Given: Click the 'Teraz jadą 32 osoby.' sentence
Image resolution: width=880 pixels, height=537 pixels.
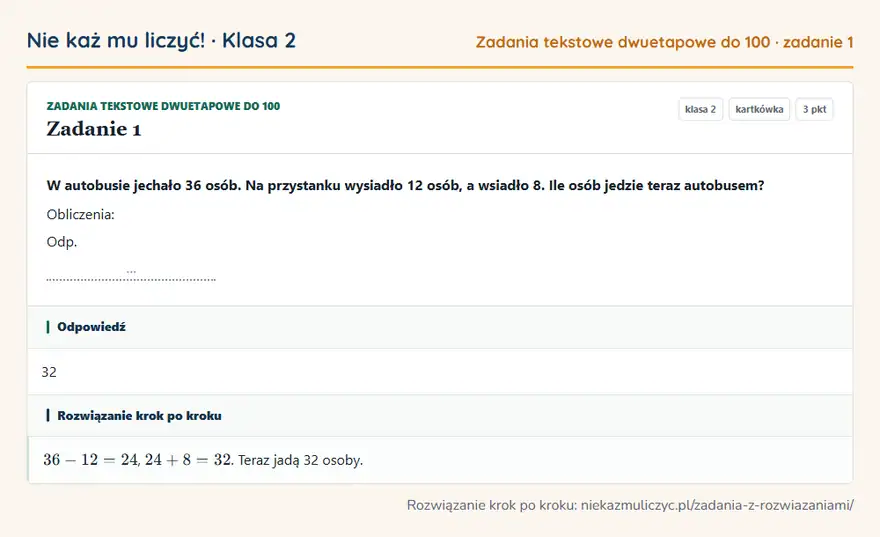Looking at the screenshot, I should (x=300, y=460).
